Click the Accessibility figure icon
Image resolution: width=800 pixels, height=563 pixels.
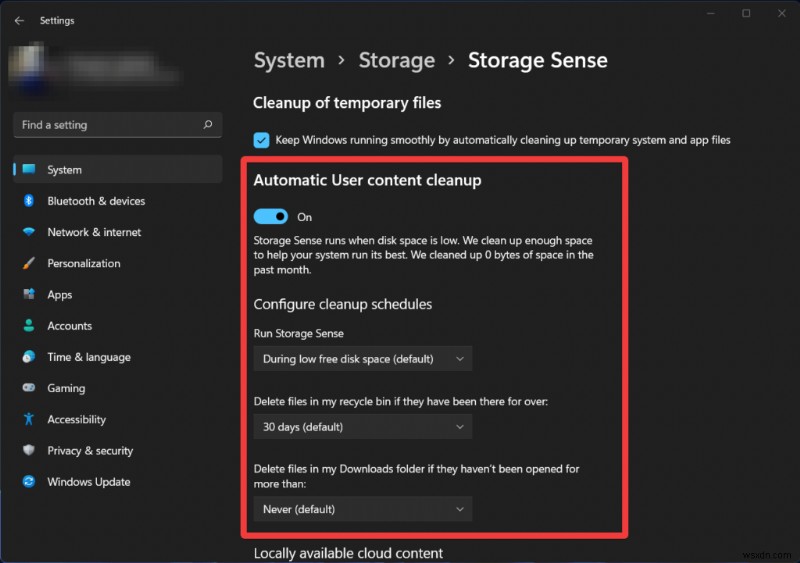pyautogui.click(x=29, y=419)
